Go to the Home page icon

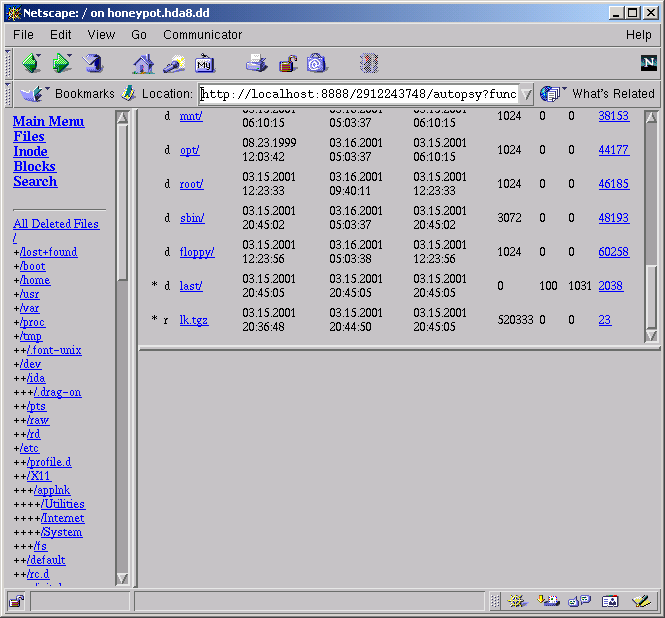coord(143,64)
